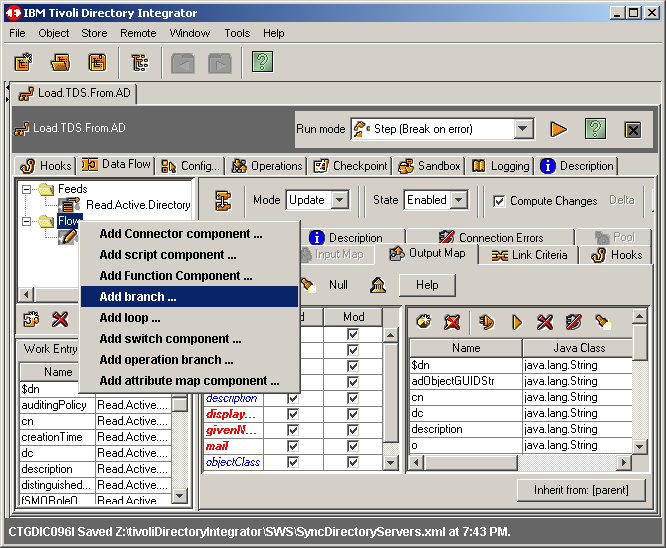Toggle the Compute Changes checkbox
Screen dimensions: 666x548
click(x=499, y=201)
